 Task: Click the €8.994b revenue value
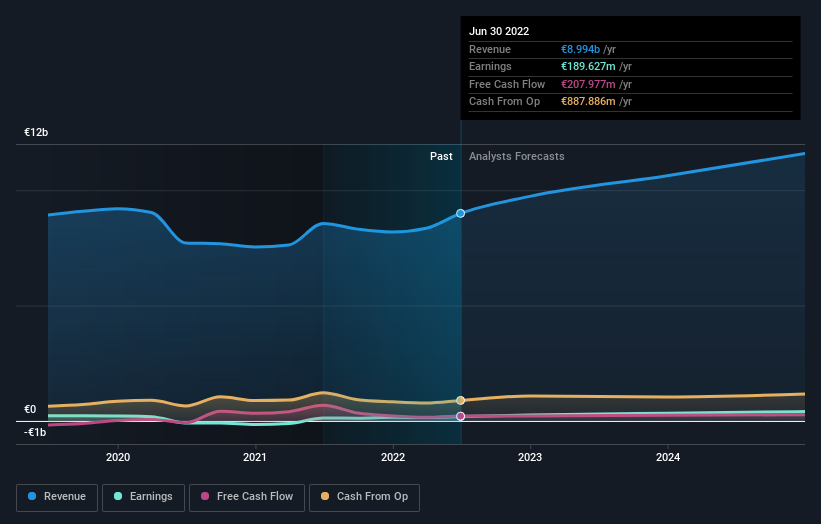tap(581, 49)
